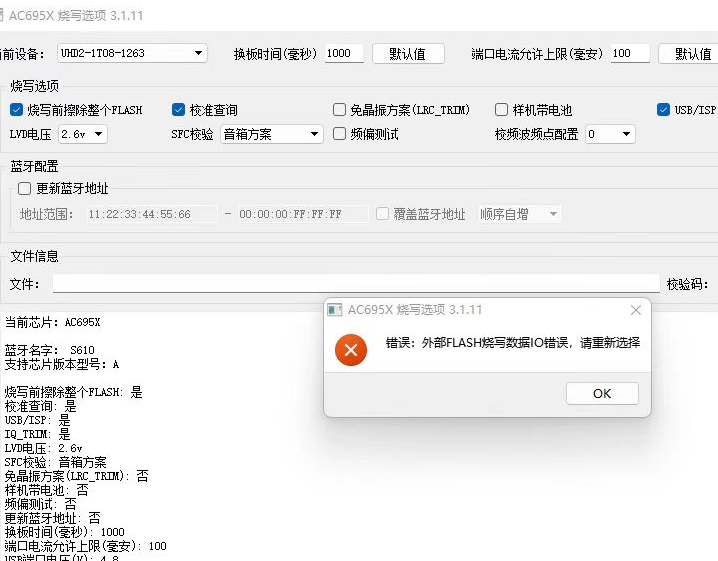
Task: Click the 文件 path input field
Action: (x=356, y=283)
